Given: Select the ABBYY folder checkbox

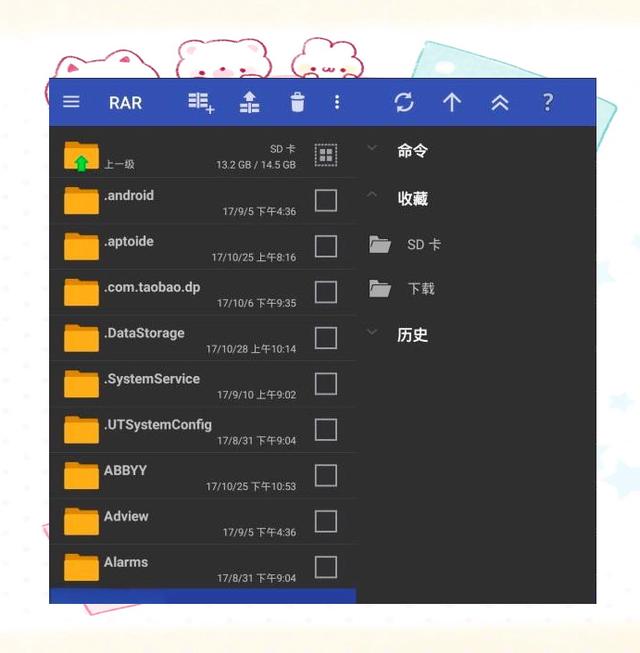Looking at the screenshot, I should [326, 475].
